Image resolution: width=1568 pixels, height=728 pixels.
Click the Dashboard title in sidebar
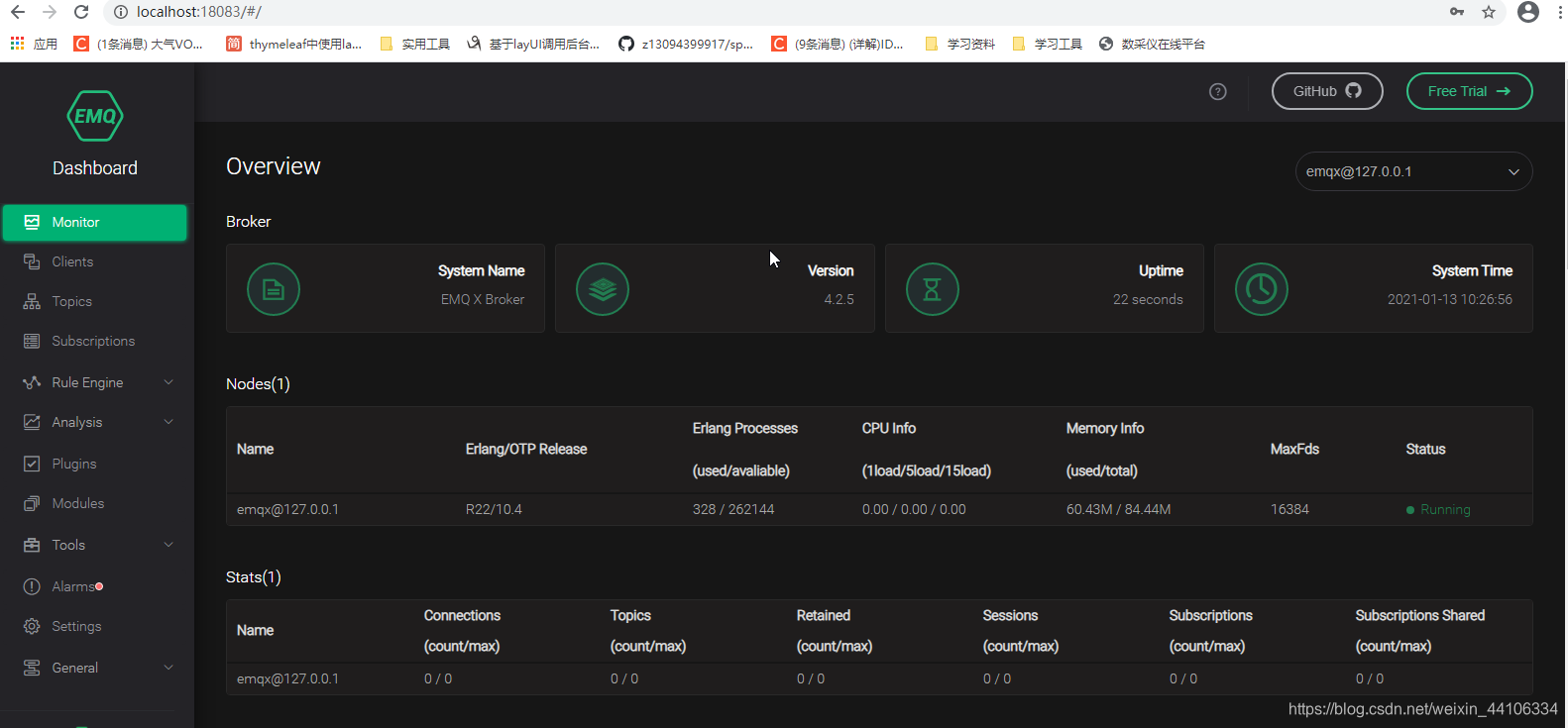coord(95,168)
